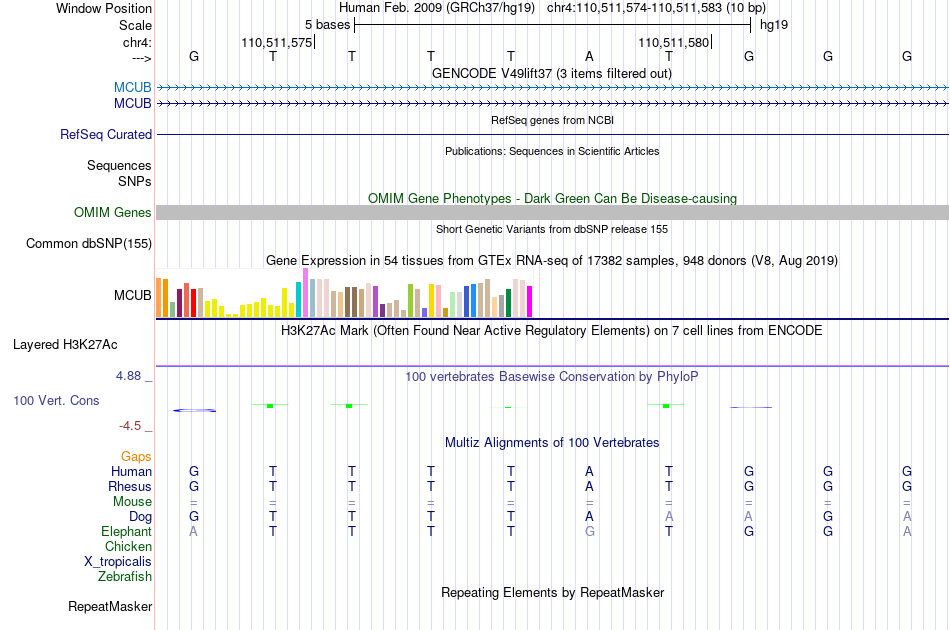Click the Sequences track label
Image resolution: width=950 pixels, height=630 pixels.
tap(119, 165)
